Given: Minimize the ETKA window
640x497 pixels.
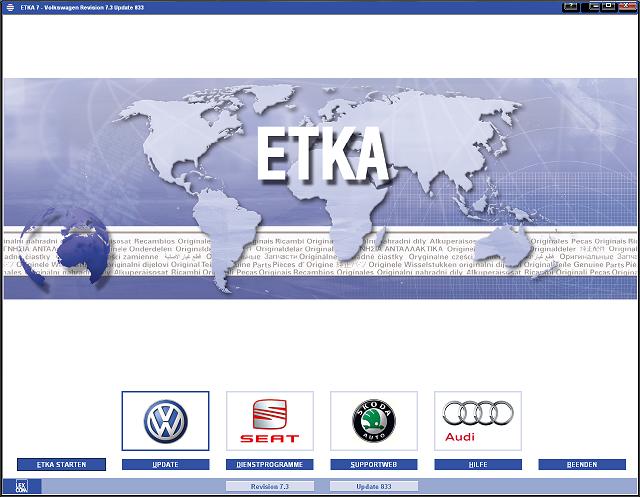Looking at the screenshot, I should pyautogui.click(x=594, y=7).
